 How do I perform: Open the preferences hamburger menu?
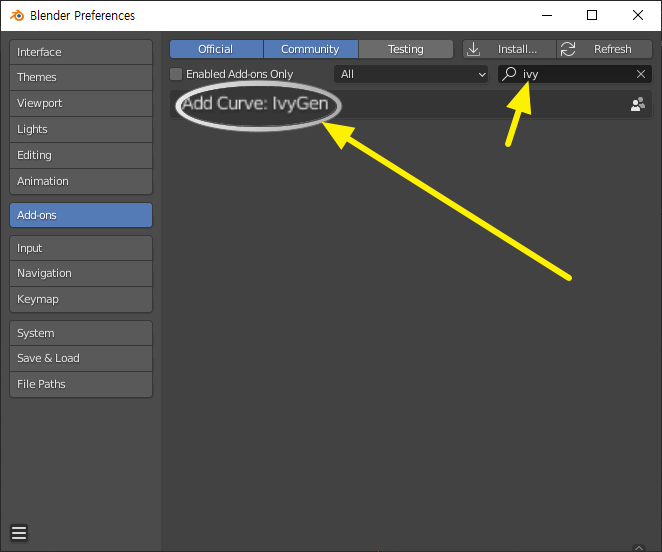pyautogui.click(x=19, y=533)
